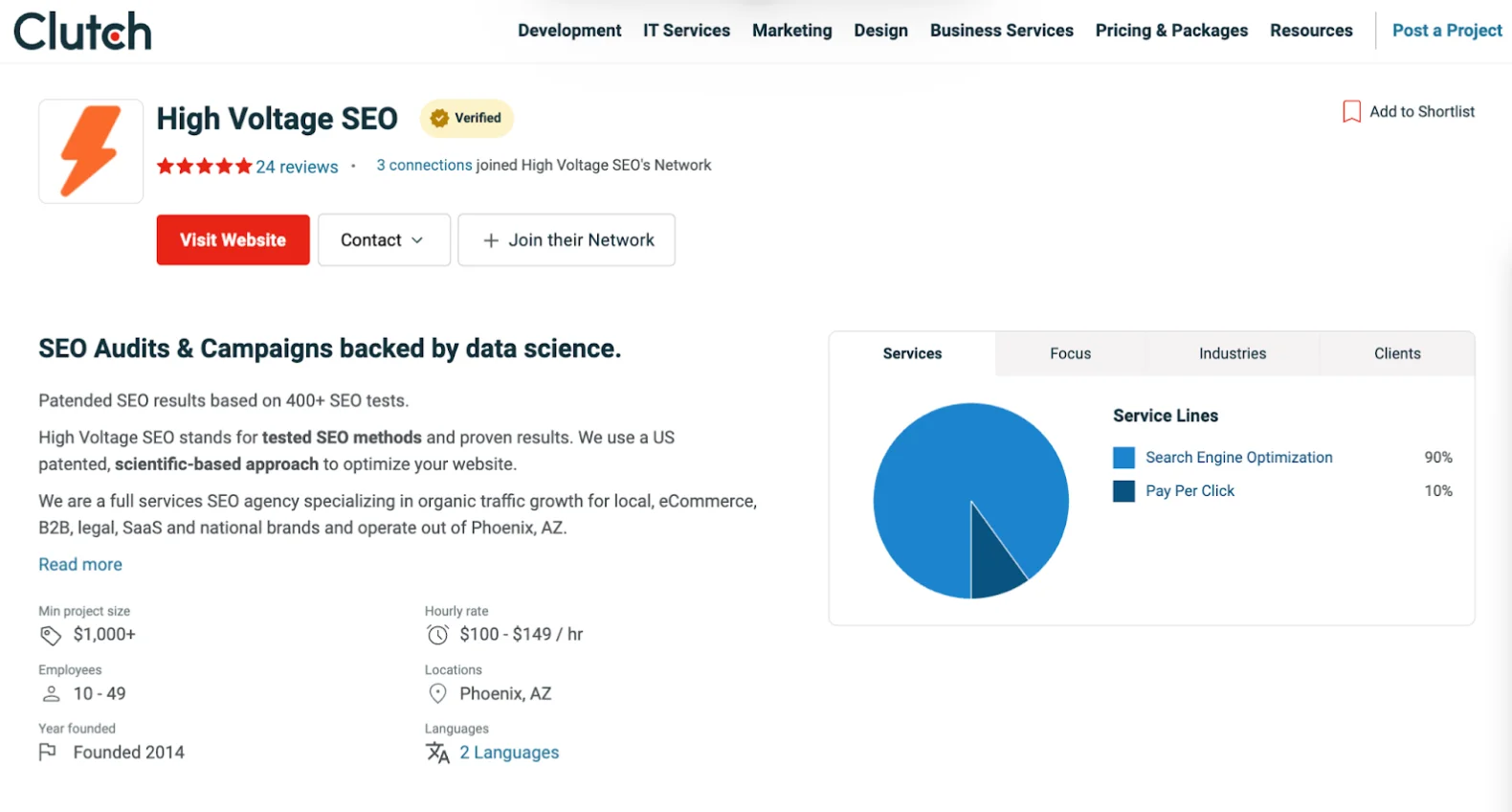Screen dimensions: 1512x812
Task: Click the five-star rating icons
Action: tap(205, 167)
